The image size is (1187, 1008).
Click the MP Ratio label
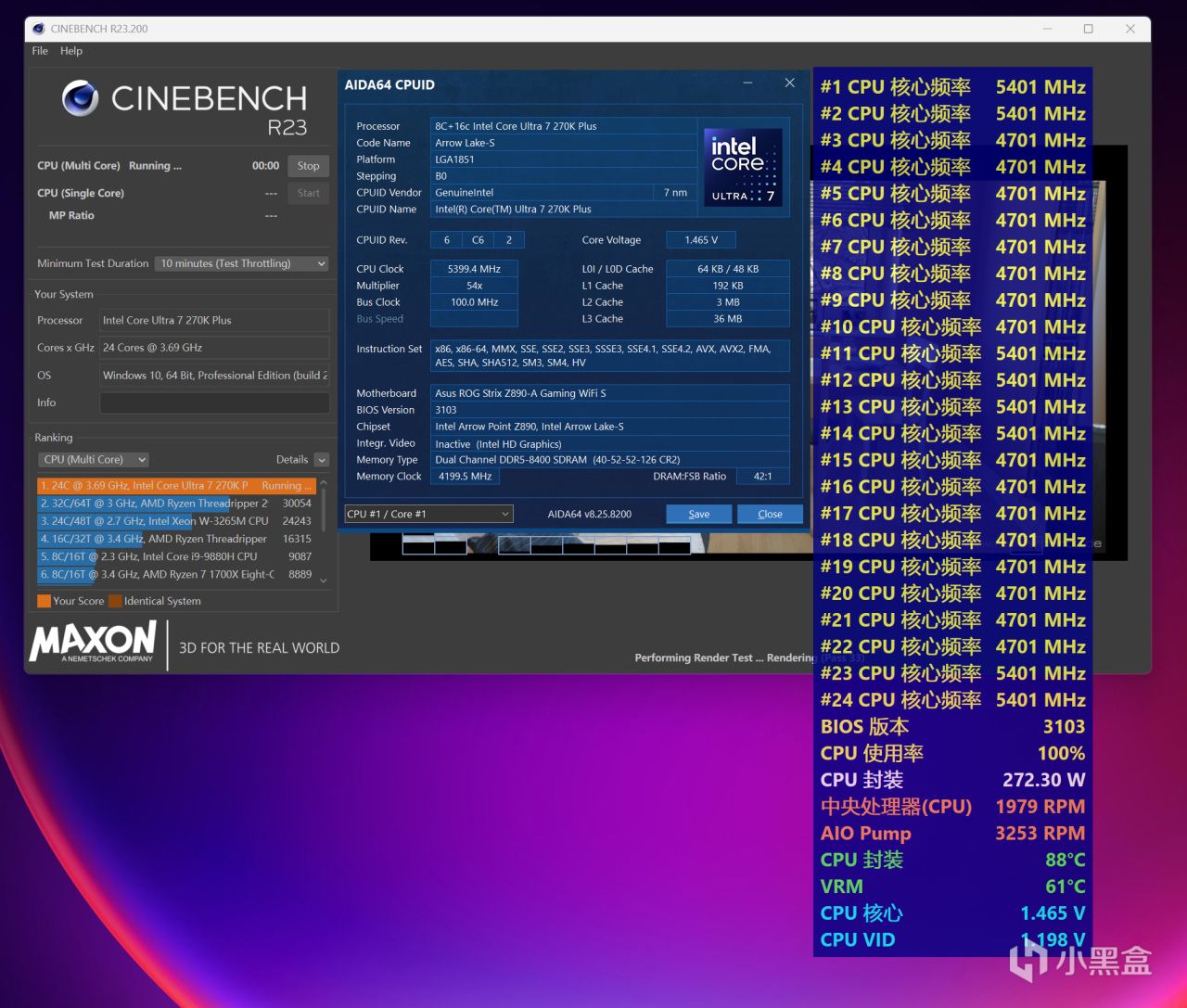pyautogui.click(x=71, y=215)
